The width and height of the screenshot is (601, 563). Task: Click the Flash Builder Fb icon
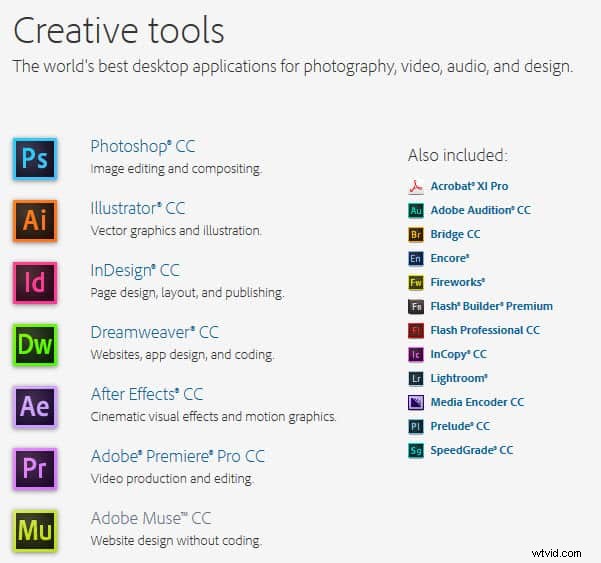[x=416, y=307]
